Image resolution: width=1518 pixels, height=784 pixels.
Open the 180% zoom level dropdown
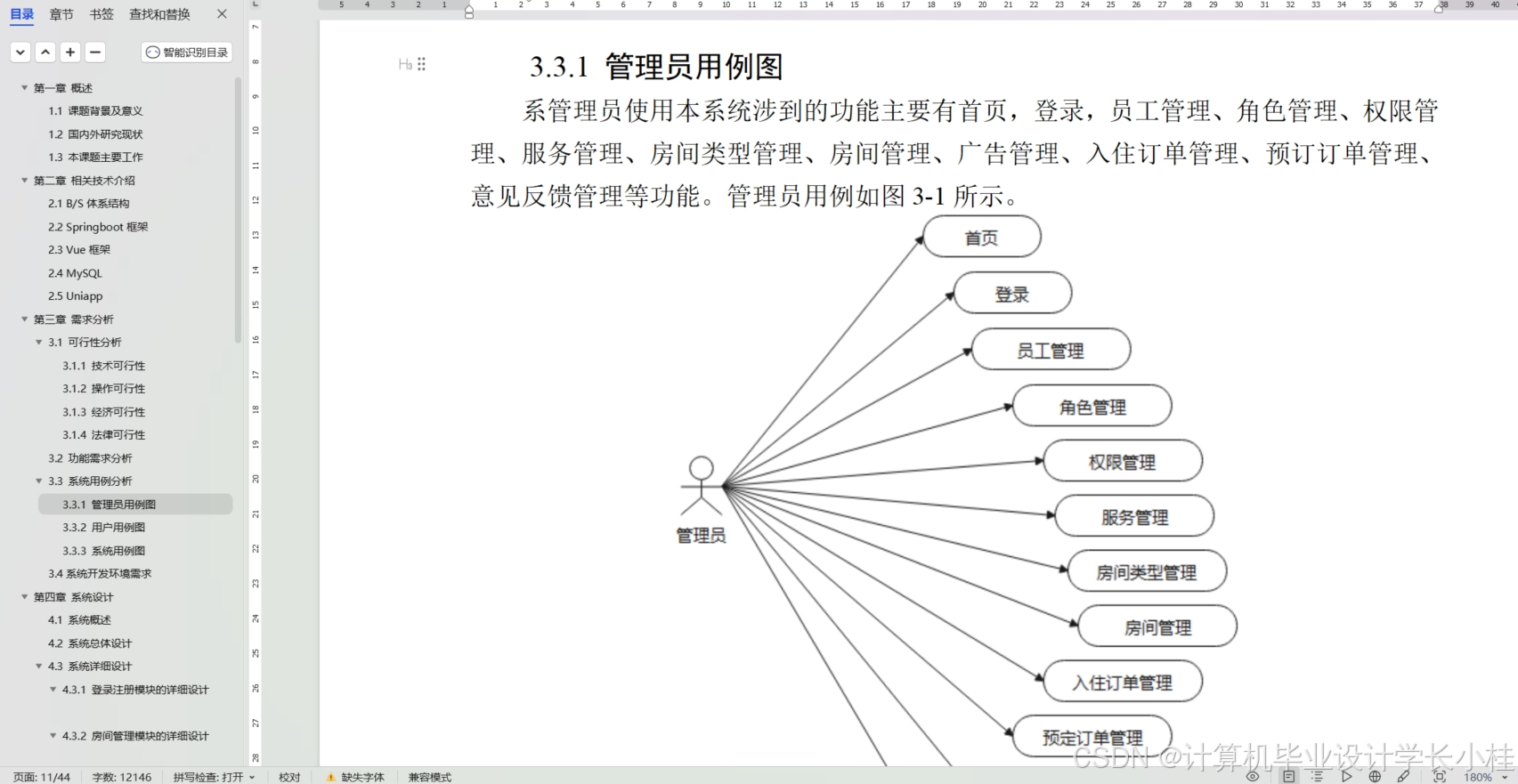1487,777
